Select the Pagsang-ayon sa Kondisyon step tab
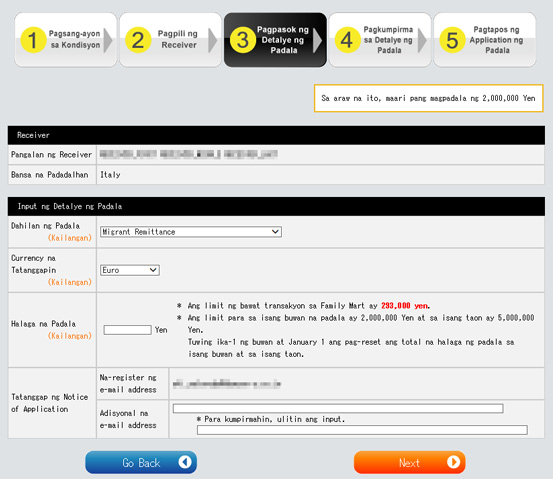Image resolution: width=553 pixels, height=479 pixels. [x=66, y=40]
